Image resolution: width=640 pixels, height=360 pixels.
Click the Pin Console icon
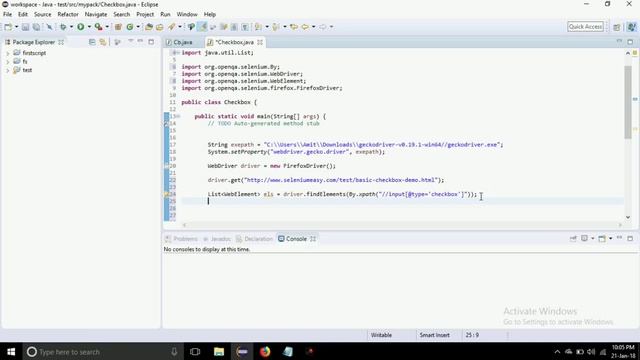point(573,238)
